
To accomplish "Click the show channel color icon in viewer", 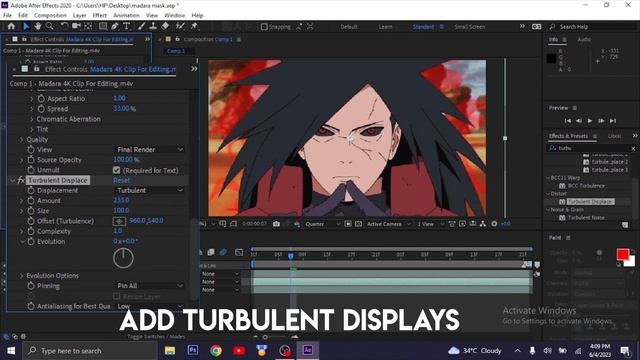I will tap(297, 224).
